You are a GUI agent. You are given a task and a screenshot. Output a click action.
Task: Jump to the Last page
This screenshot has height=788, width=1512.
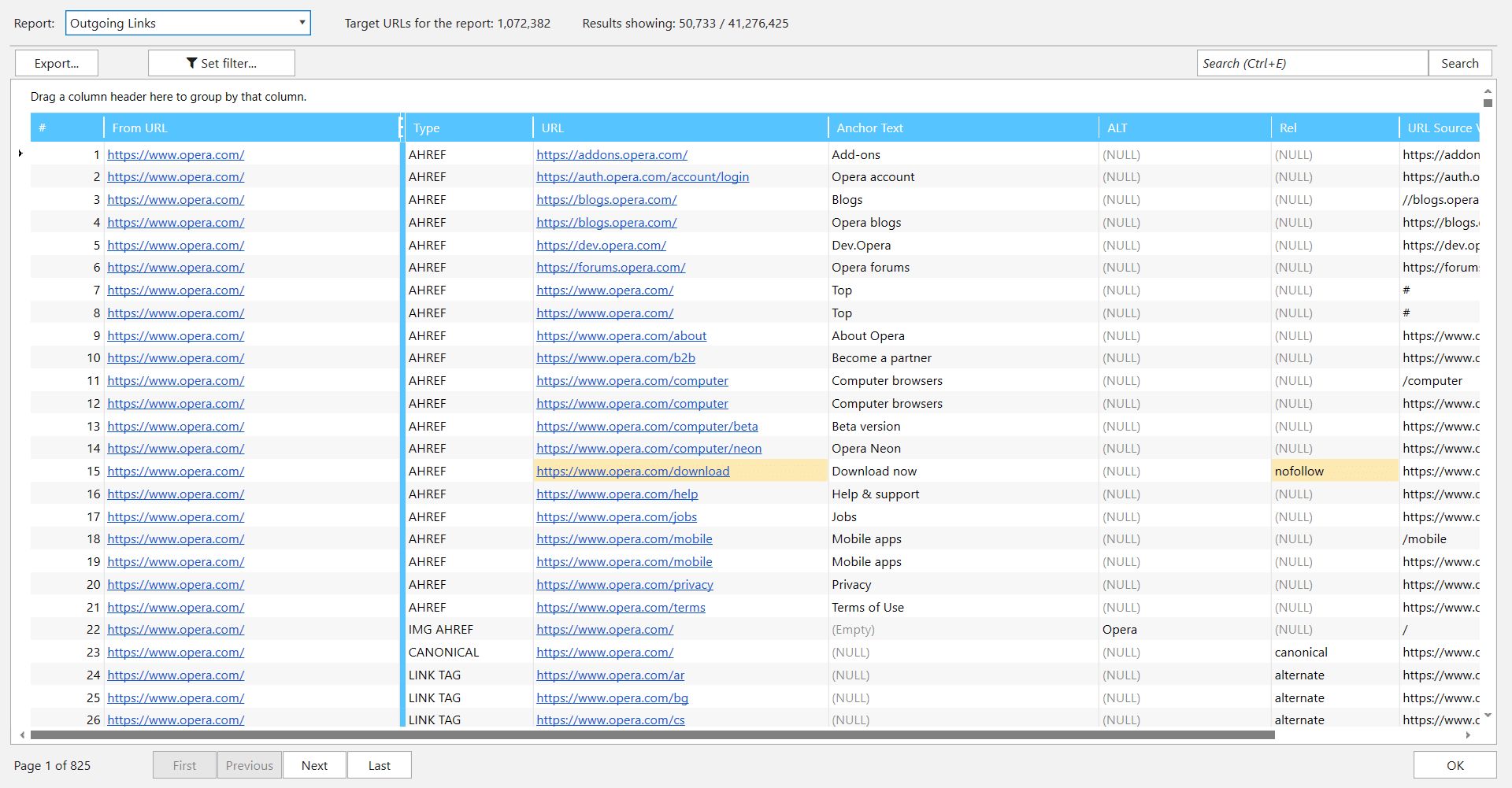[x=379, y=764]
